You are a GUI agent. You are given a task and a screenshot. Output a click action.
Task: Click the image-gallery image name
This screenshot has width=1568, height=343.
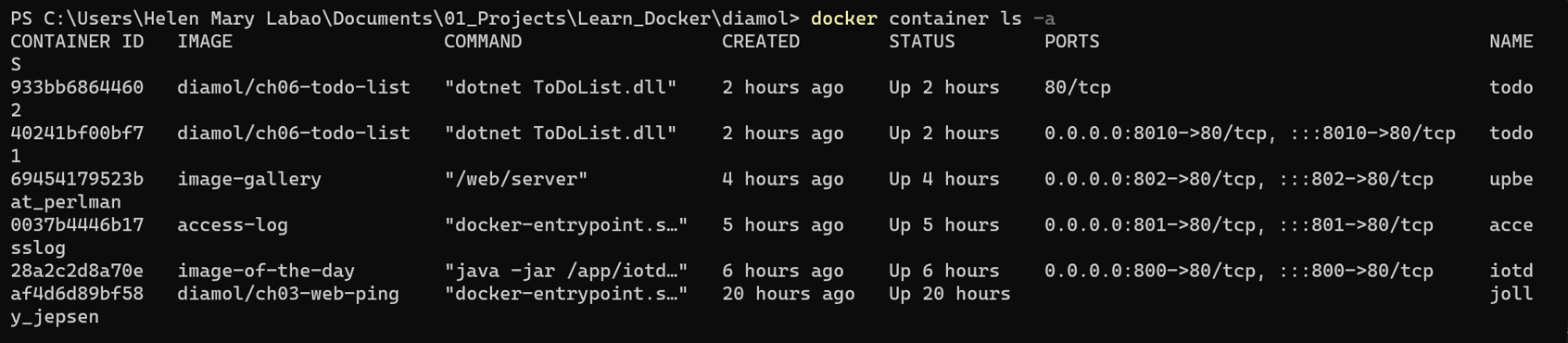click(249, 179)
